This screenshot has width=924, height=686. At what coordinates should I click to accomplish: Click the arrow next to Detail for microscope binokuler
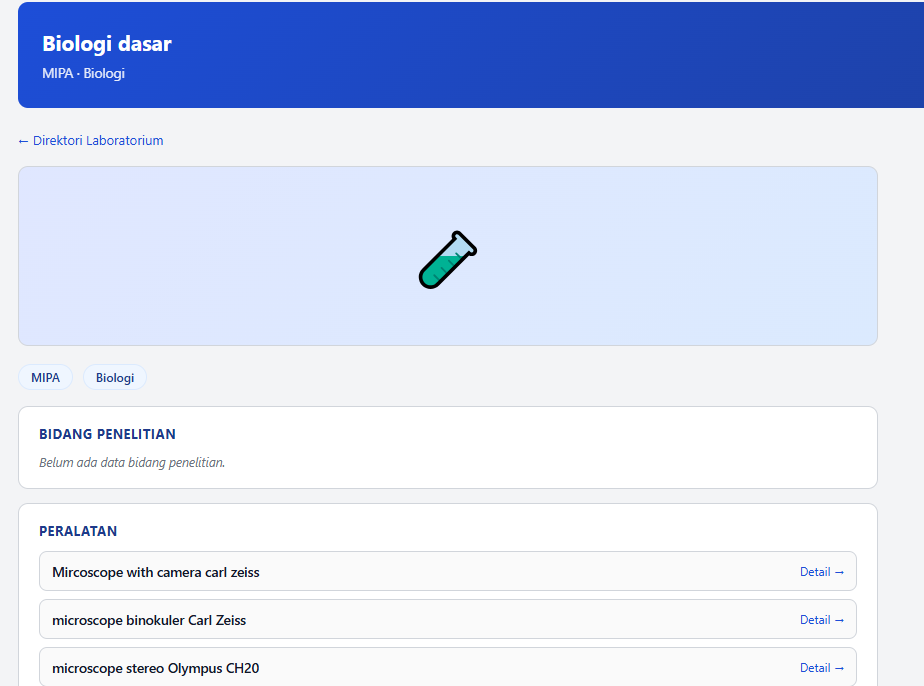click(839, 620)
